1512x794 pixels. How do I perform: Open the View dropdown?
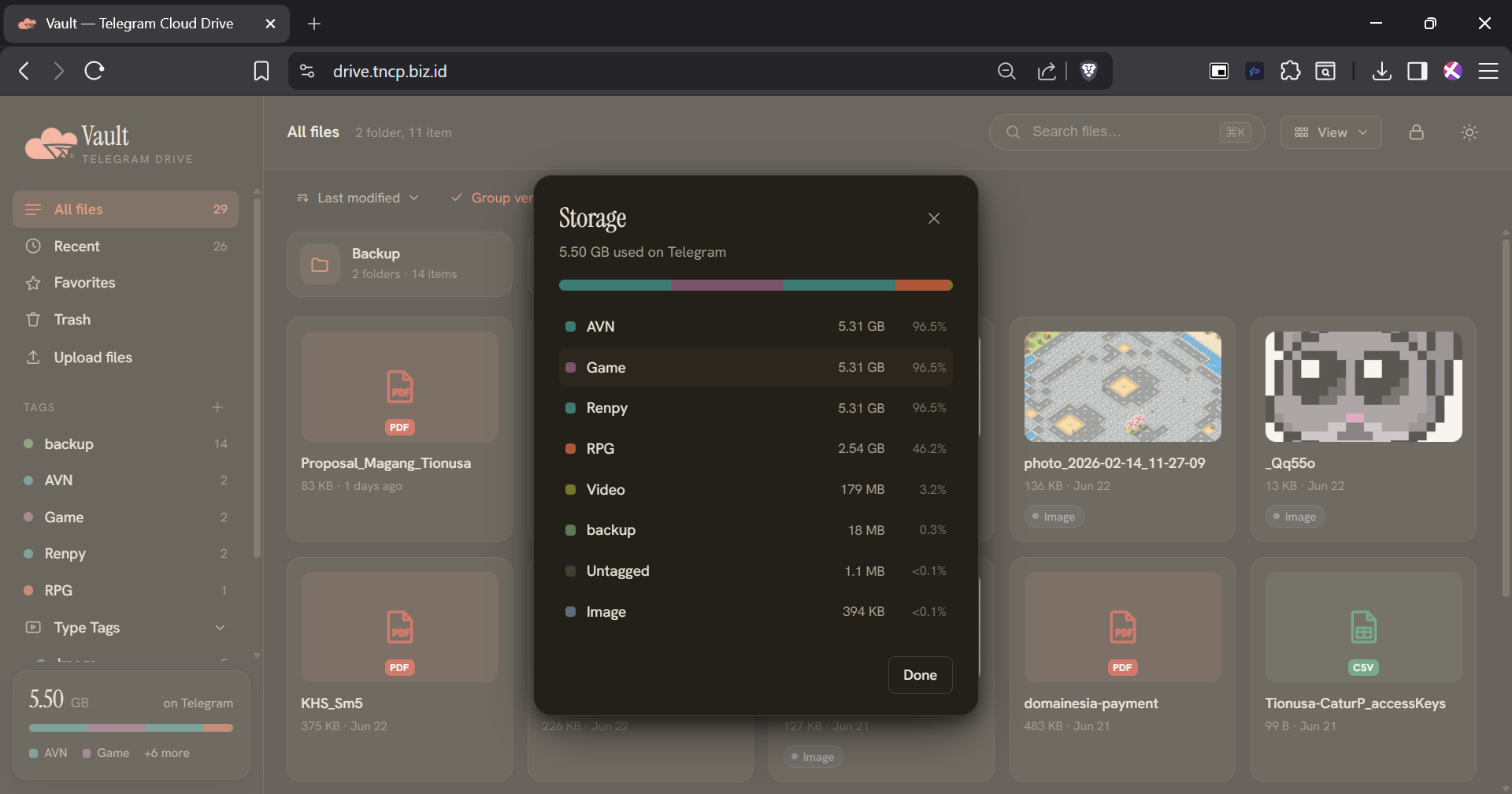pyautogui.click(x=1331, y=132)
